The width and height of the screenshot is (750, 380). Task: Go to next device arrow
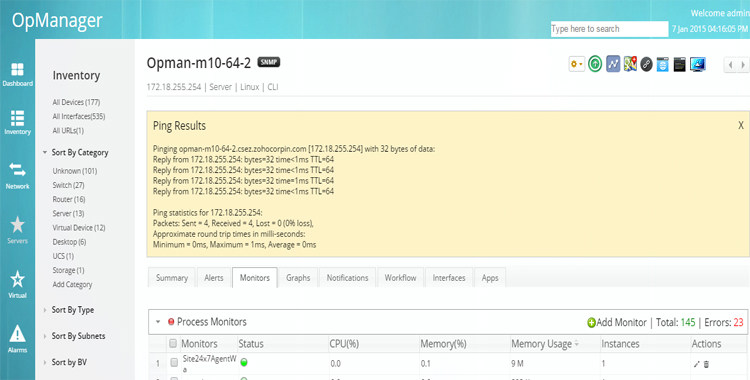[743, 65]
